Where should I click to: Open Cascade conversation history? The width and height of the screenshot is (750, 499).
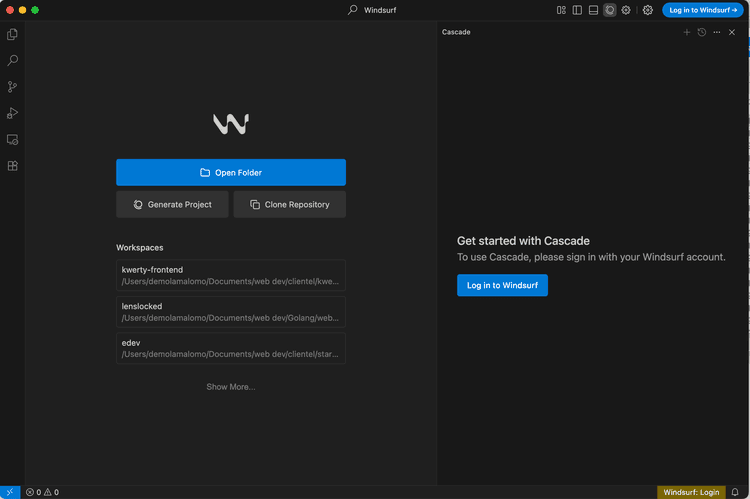pos(701,32)
